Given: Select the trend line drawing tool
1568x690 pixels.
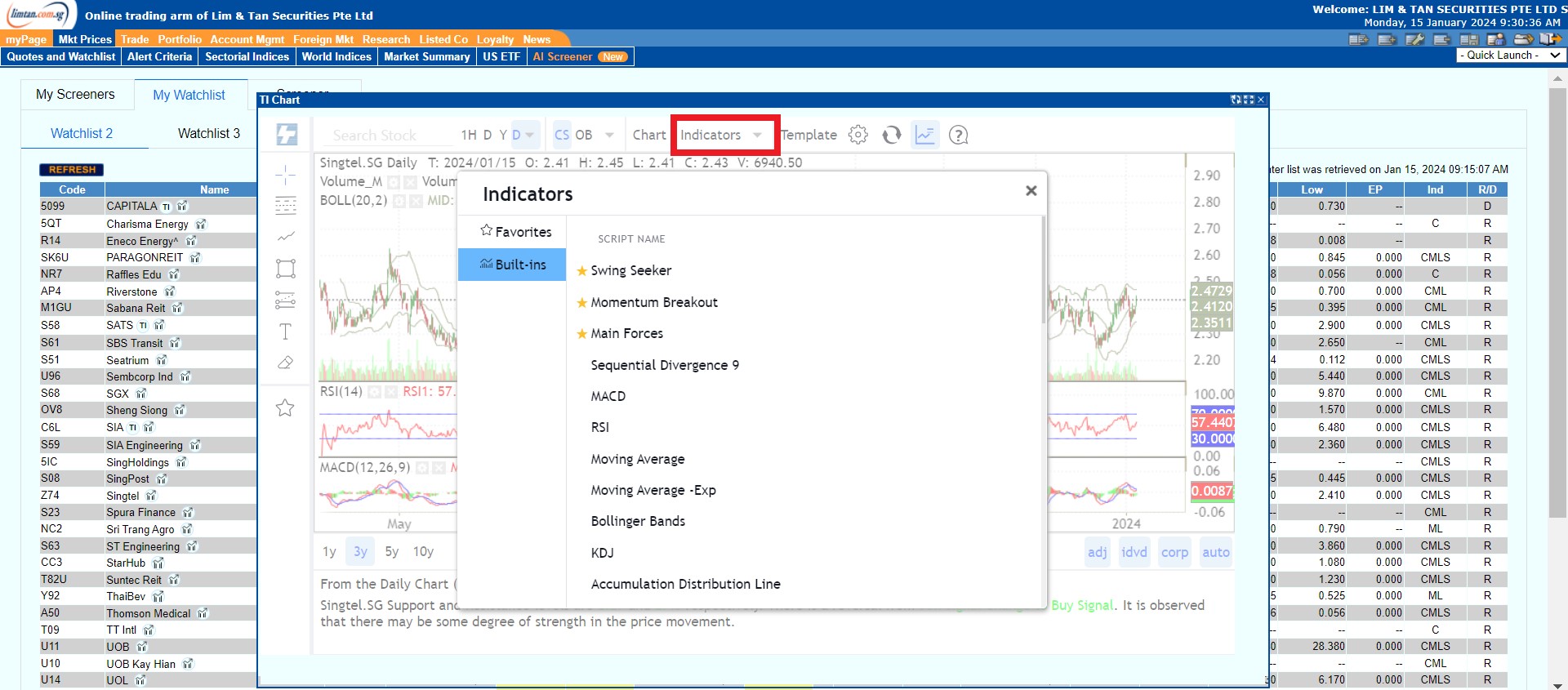Looking at the screenshot, I should 286,237.
